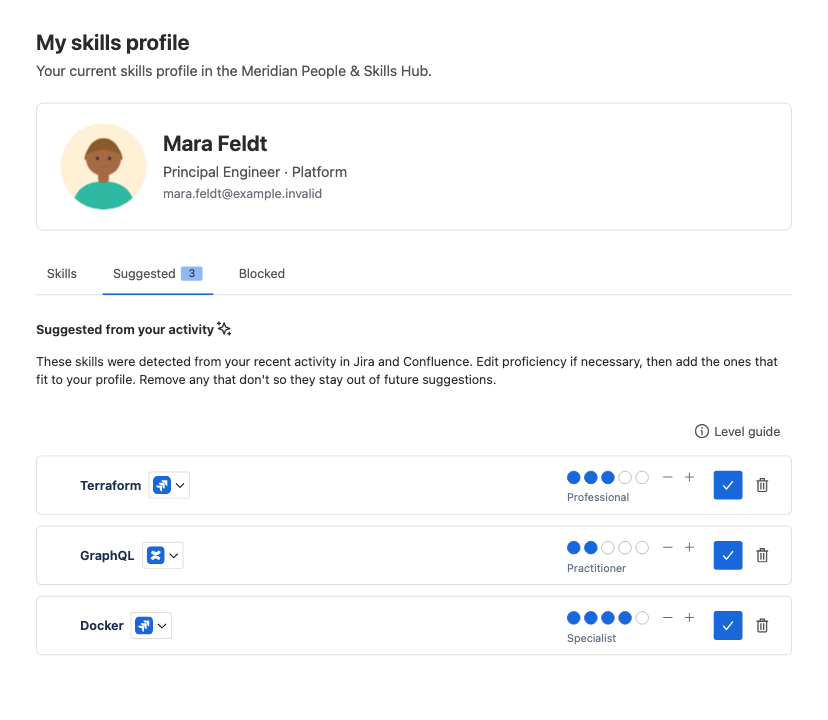Accept Terraform with the blue checkmark
The image size is (828, 720).
[x=728, y=485]
